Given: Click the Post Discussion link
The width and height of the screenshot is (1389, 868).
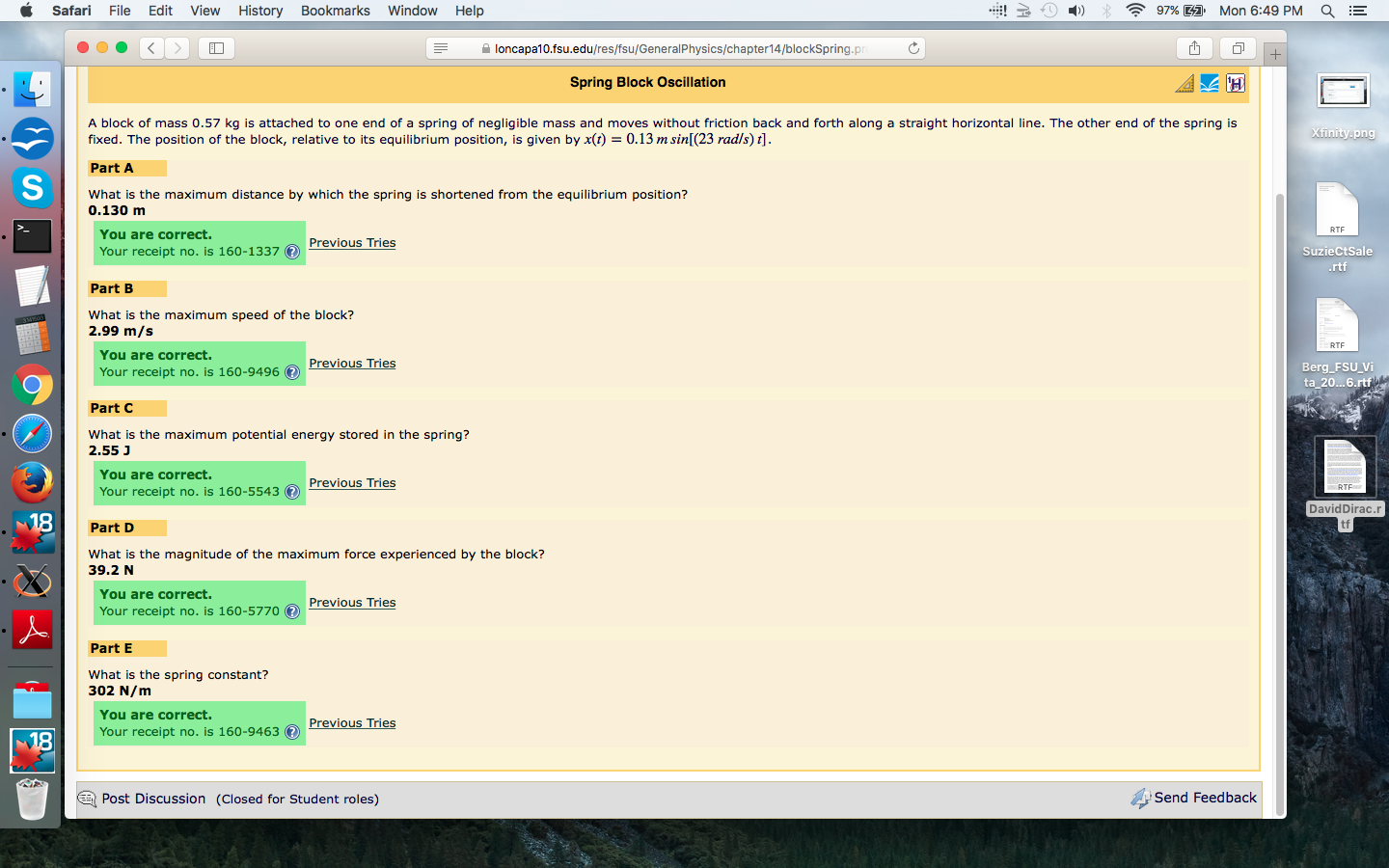Looking at the screenshot, I should [153, 799].
